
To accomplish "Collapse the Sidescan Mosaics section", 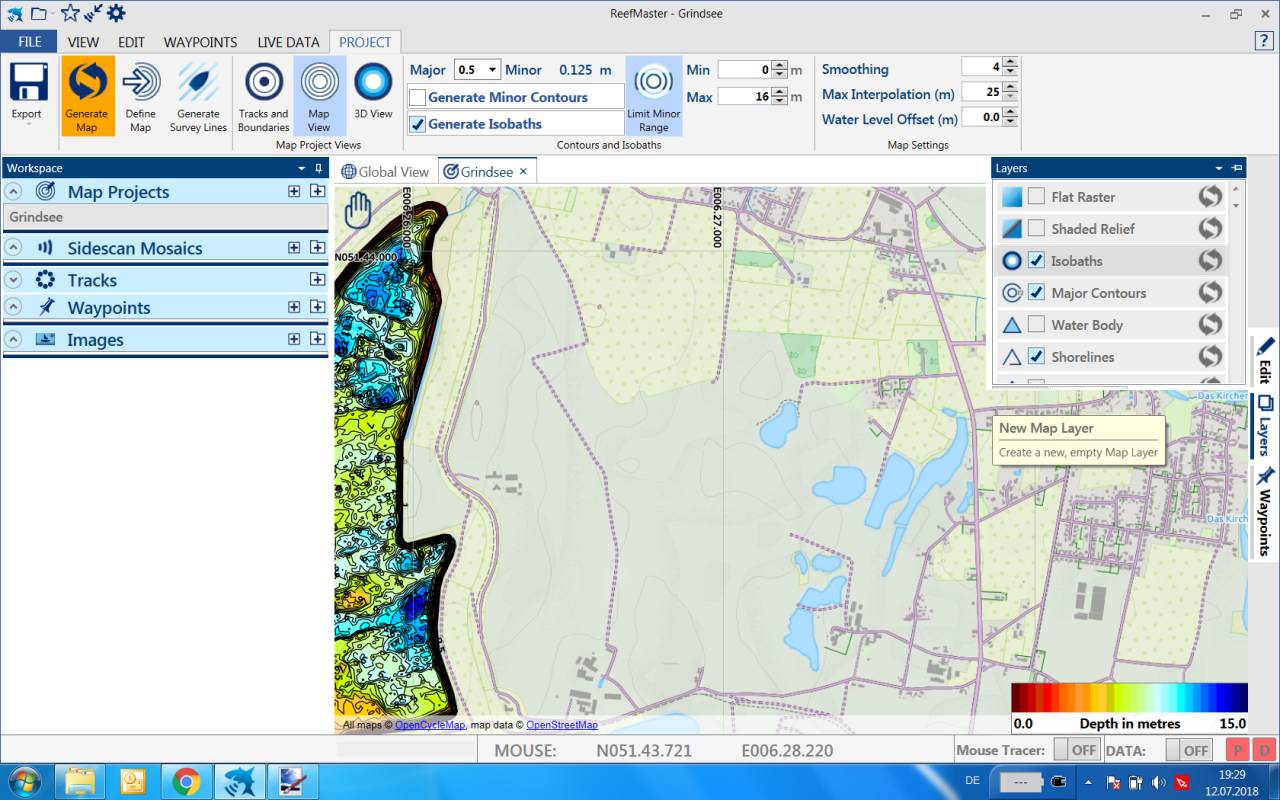I will coord(14,248).
